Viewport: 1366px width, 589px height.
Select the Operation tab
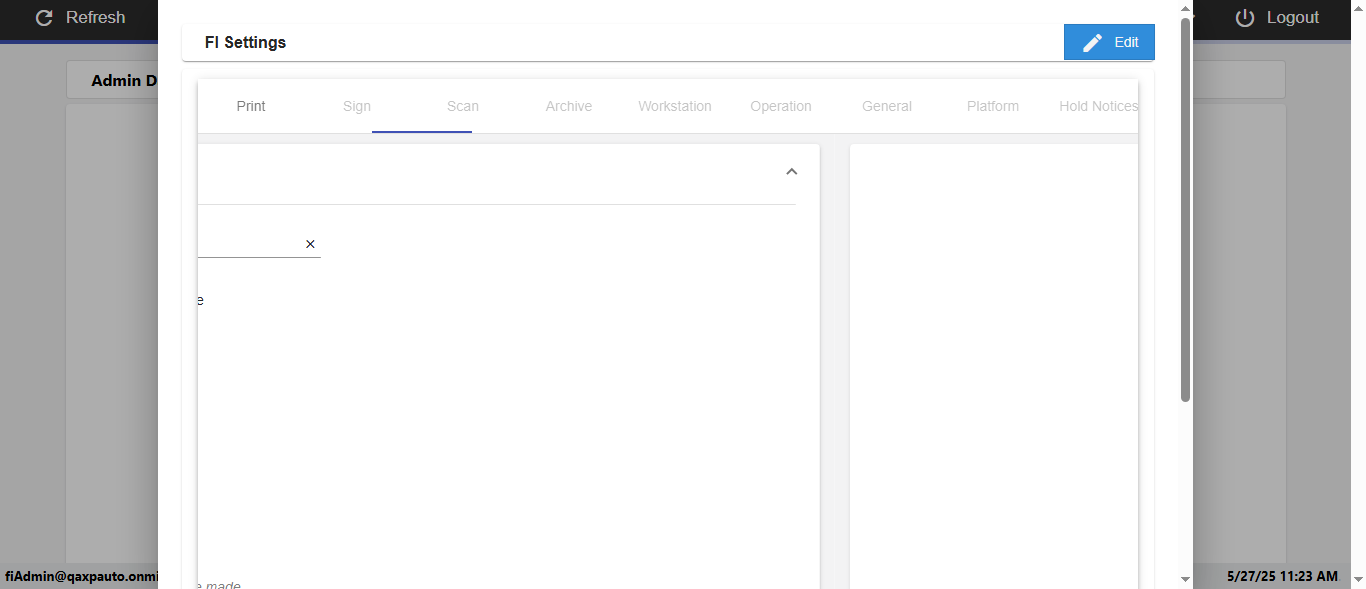pyautogui.click(x=781, y=106)
